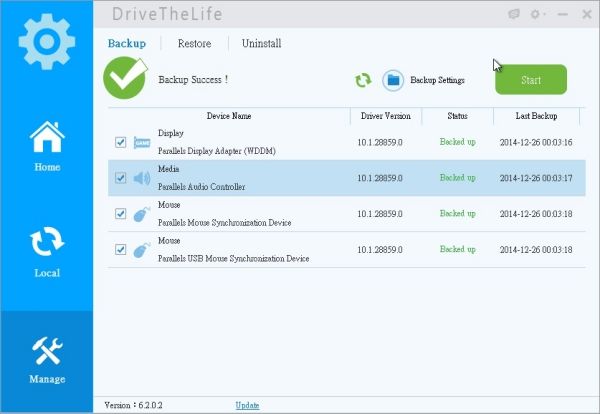Image resolution: width=600 pixels, height=414 pixels.
Task: Open the Manage section in sidebar
Action: pos(47,360)
